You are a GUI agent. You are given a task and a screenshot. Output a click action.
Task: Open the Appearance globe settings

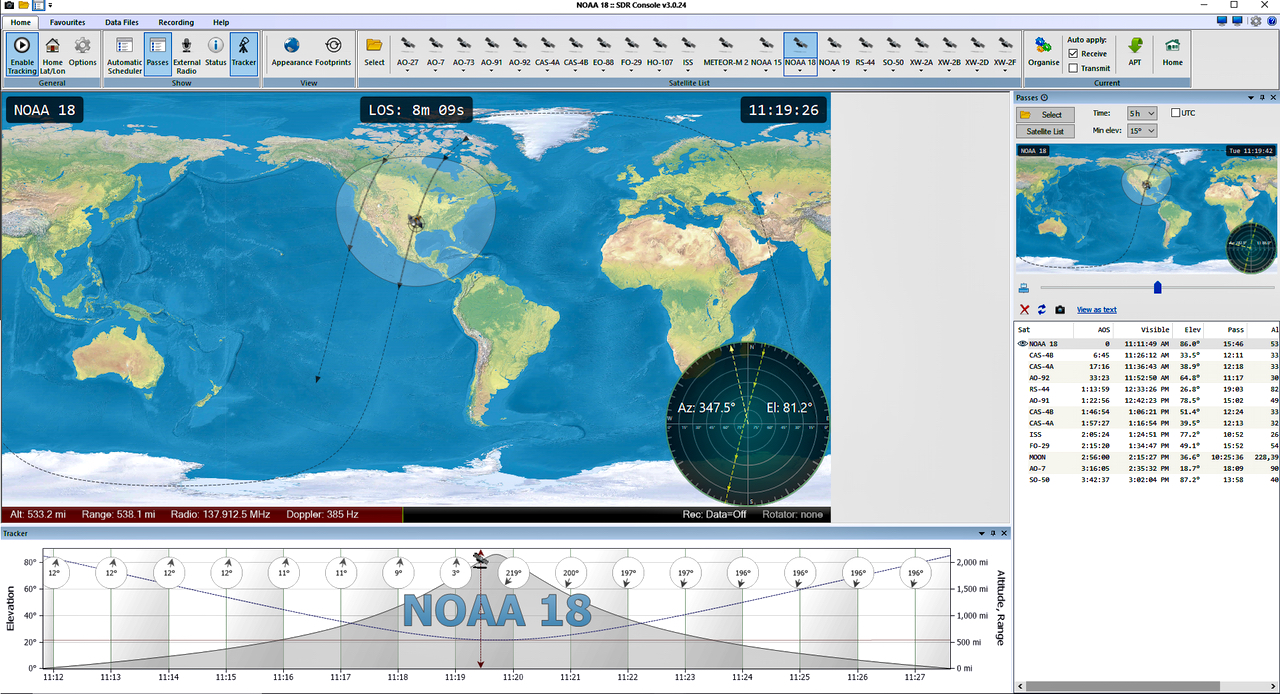292,53
